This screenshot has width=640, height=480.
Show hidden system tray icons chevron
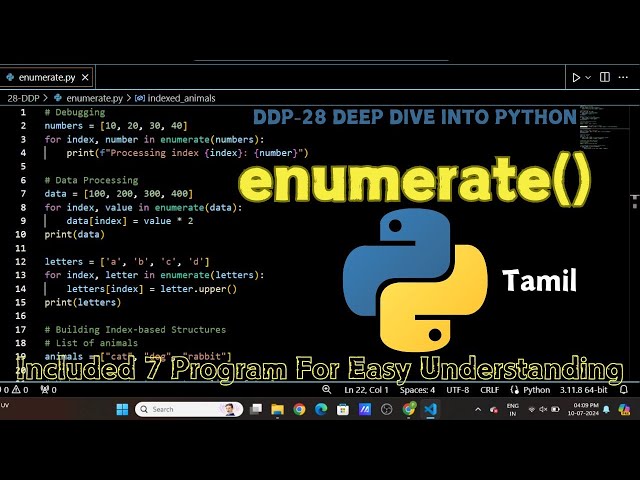(x=478, y=409)
